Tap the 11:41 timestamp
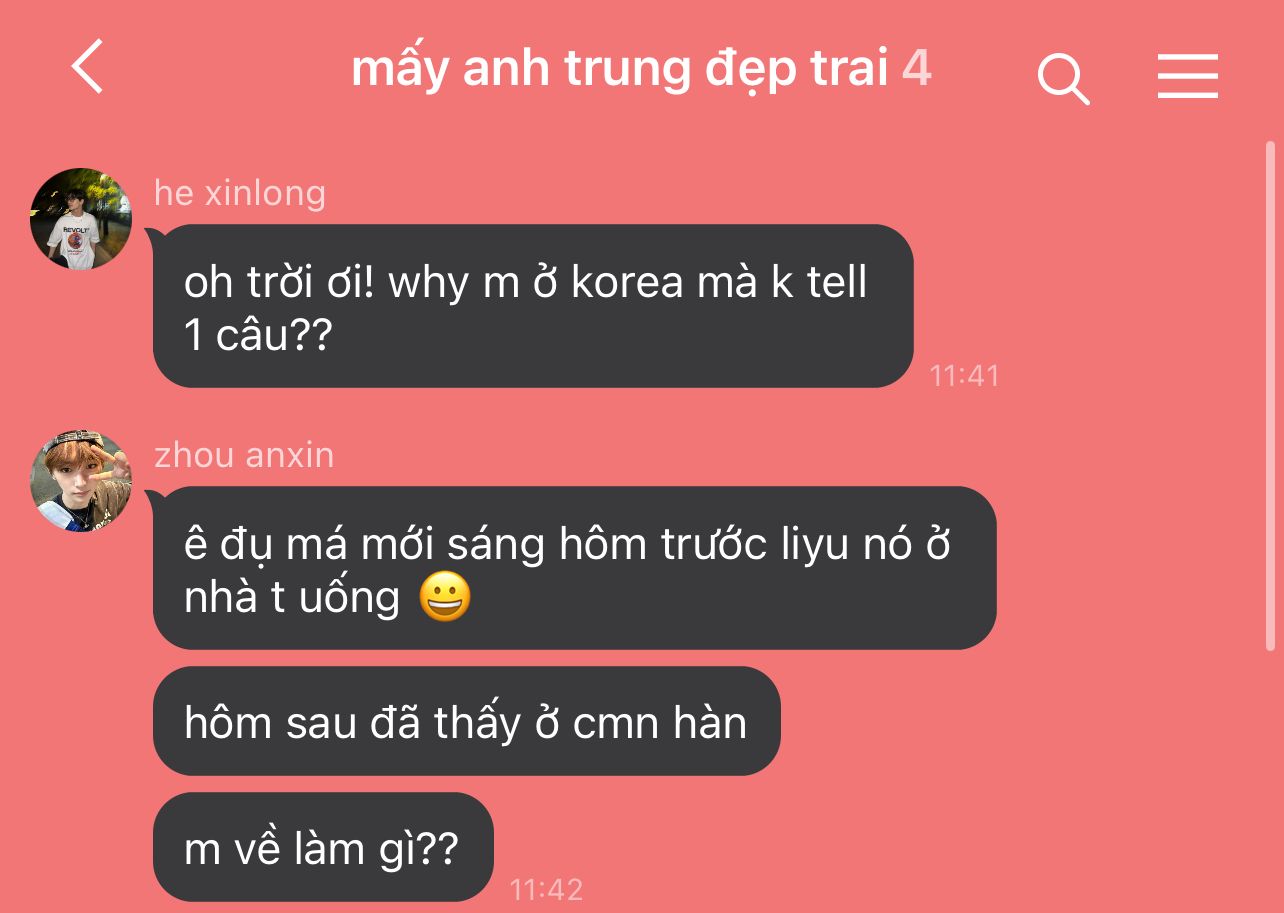The height and width of the screenshot is (913, 1284). pos(964,375)
